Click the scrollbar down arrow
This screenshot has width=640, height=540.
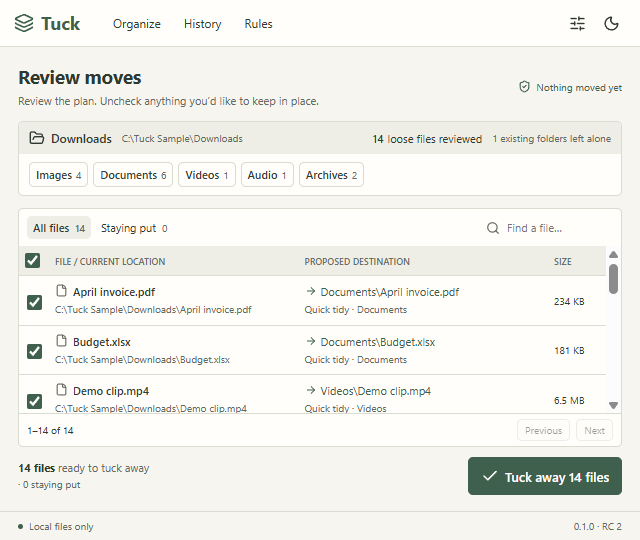[613, 405]
